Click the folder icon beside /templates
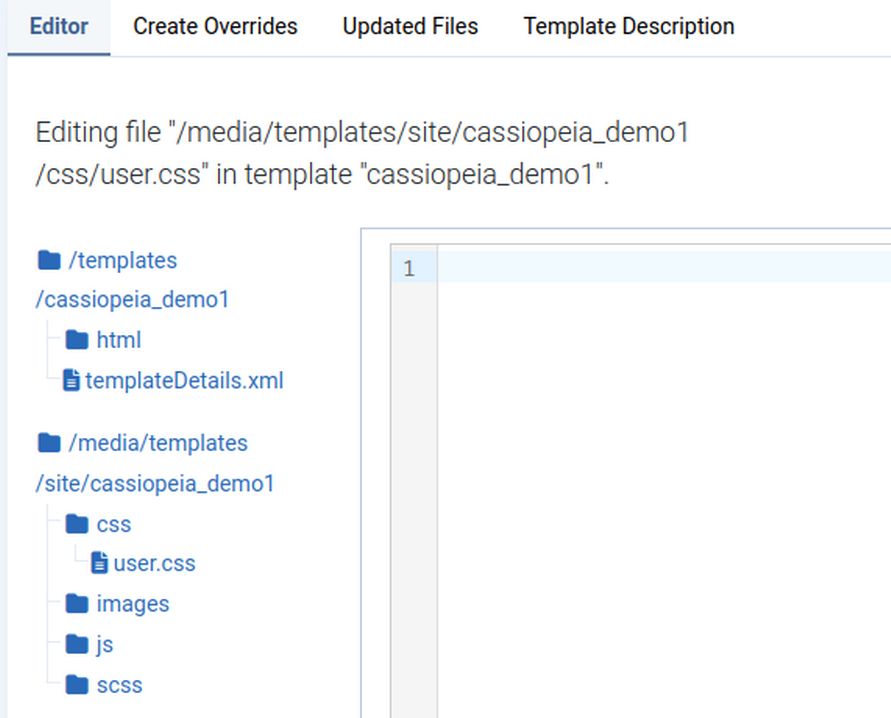 (x=48, y=261)
